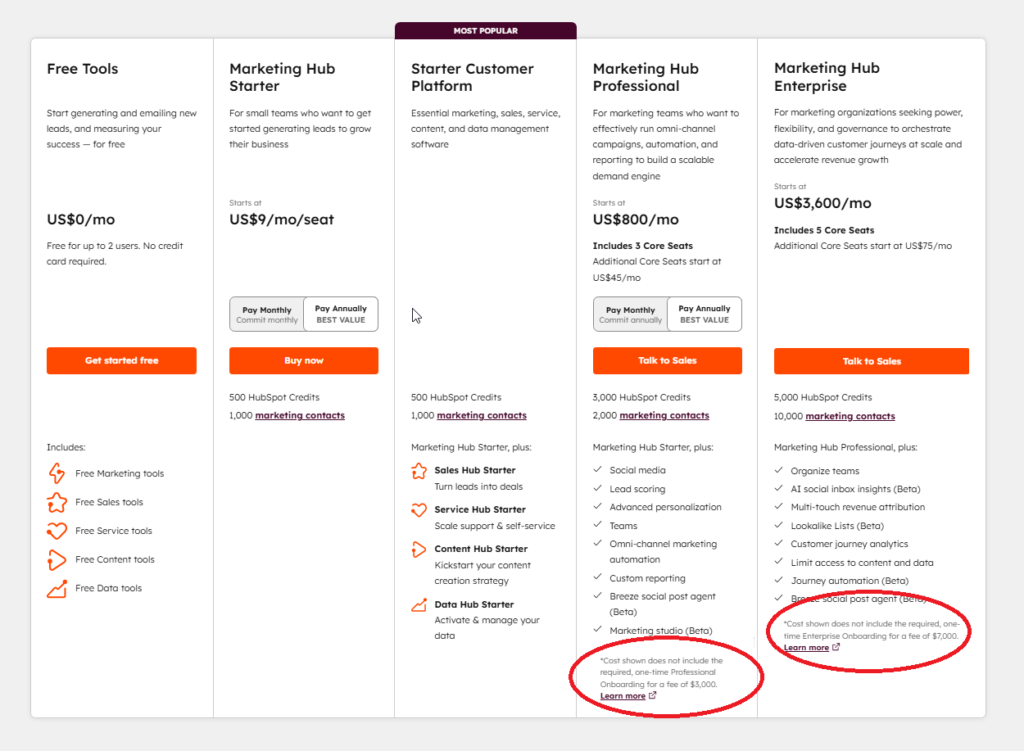Screen dimensions: 1024x751
Task: Switch Marketing Hub Professional to Pay Annually
Action: tap(704, 313)
